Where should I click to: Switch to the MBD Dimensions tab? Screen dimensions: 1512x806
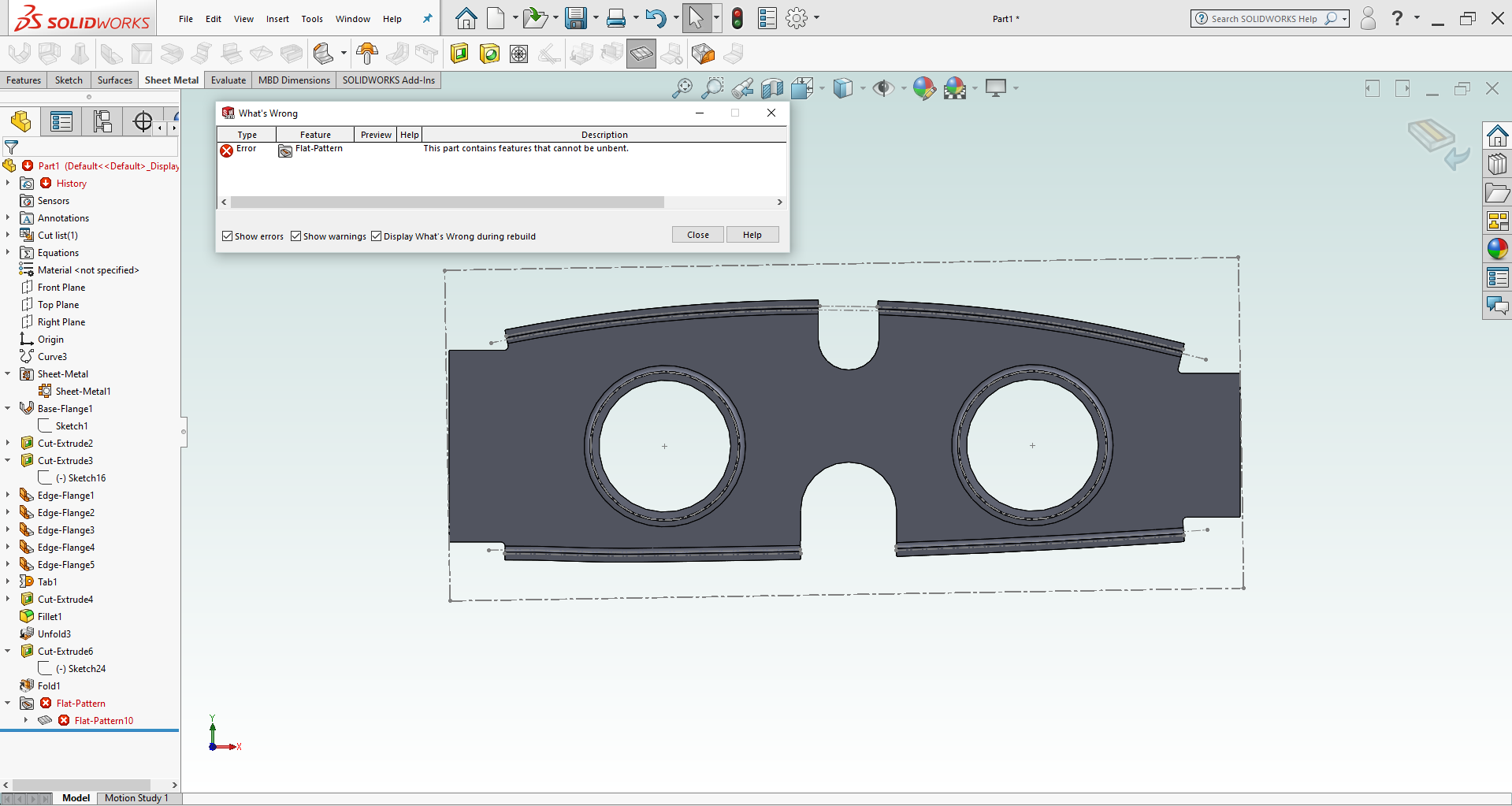point(294,80)
